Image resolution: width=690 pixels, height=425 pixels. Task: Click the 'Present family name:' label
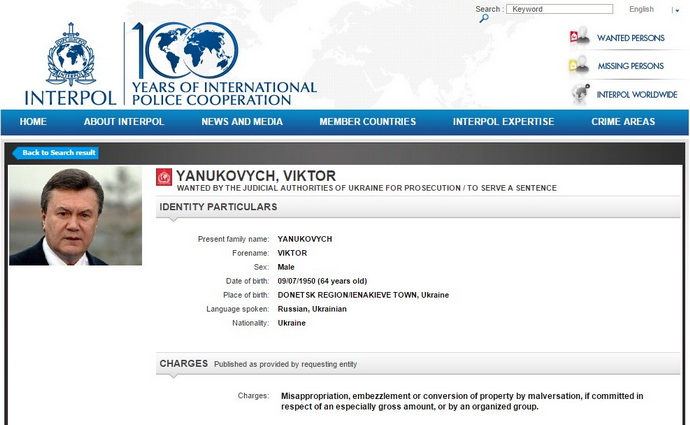point(233,239)
